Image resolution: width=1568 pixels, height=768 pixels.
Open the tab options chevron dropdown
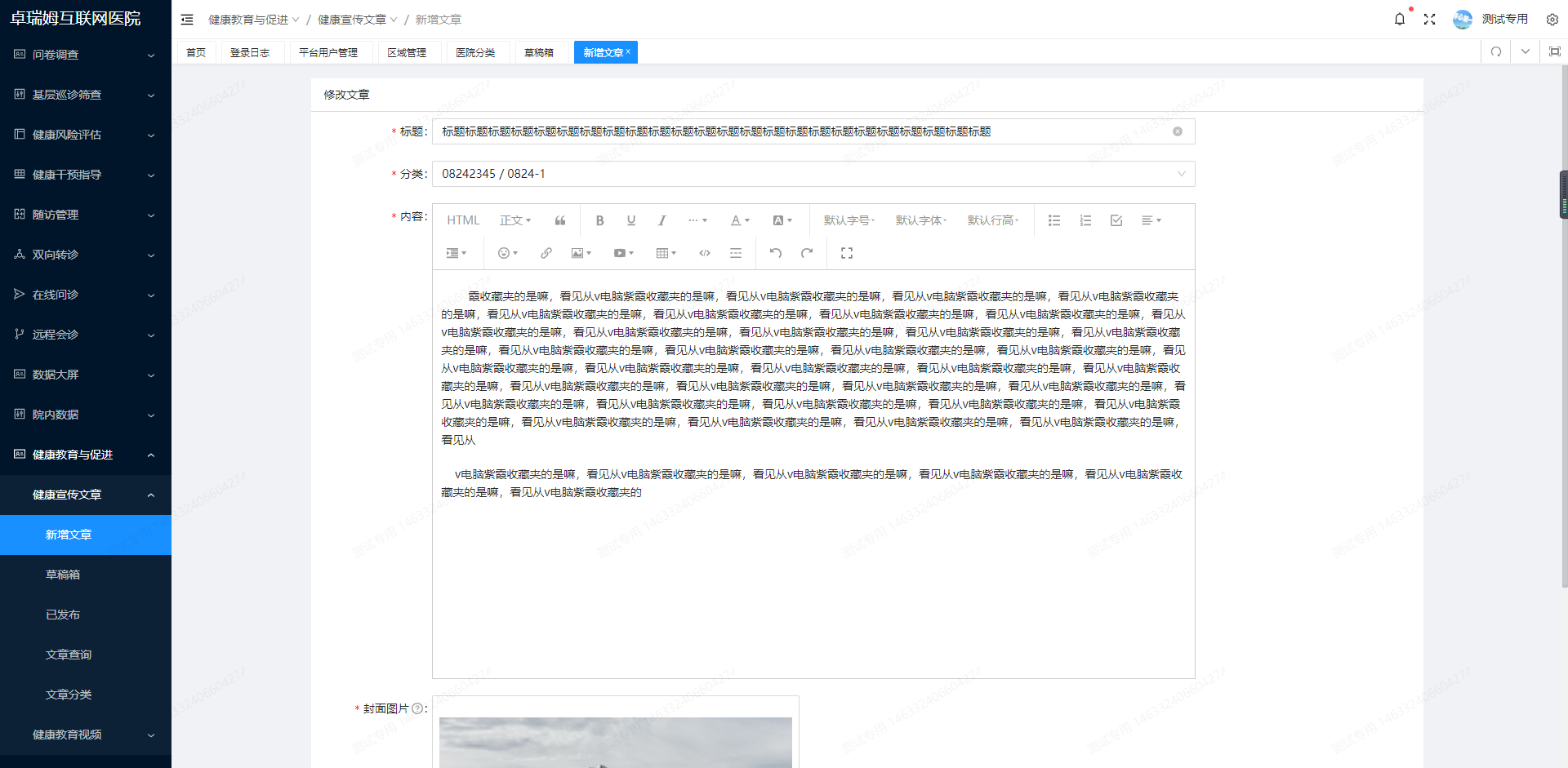1525,51
